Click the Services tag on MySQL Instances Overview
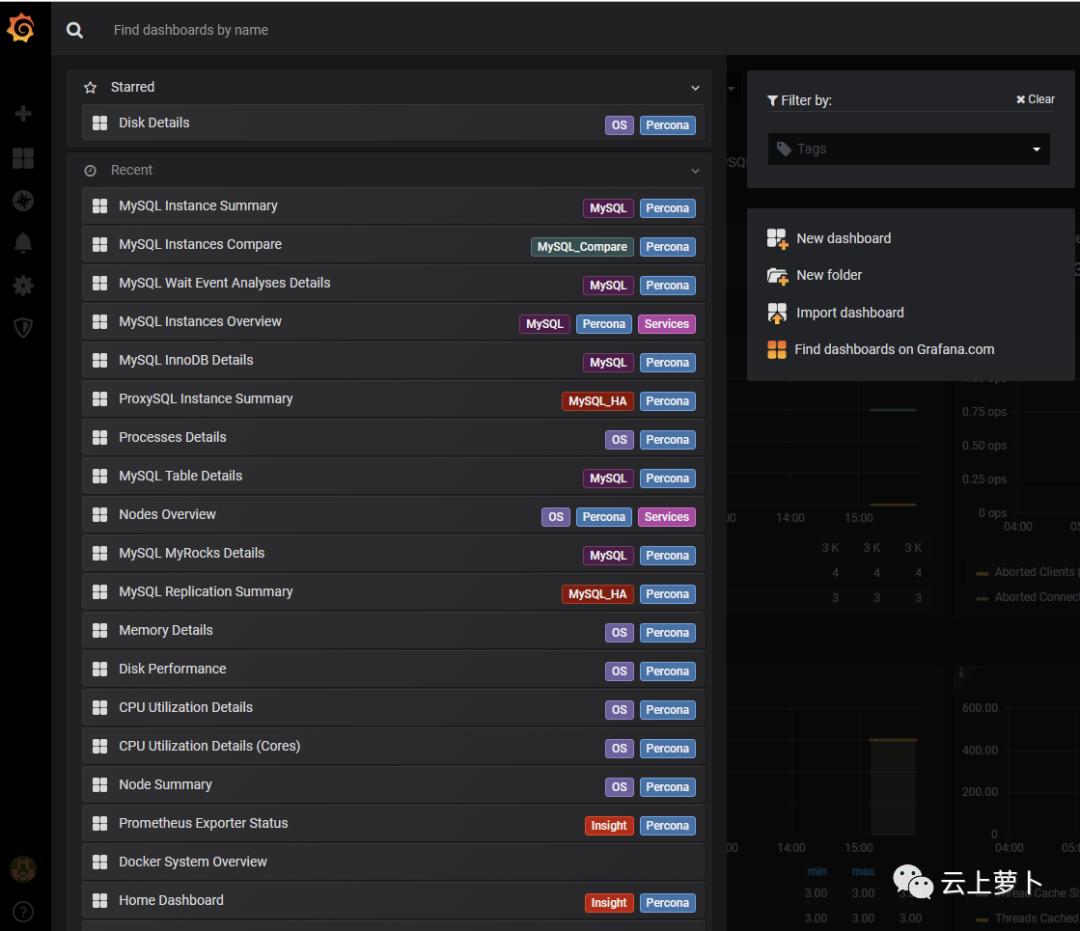The width and height of the screenshot is (1080, 931). click(666, 324)
